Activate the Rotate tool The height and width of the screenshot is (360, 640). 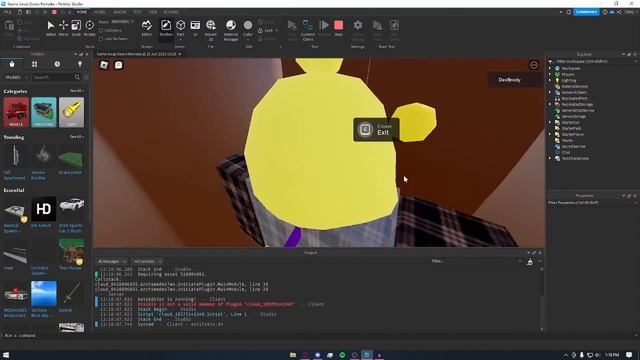(89, 28)
